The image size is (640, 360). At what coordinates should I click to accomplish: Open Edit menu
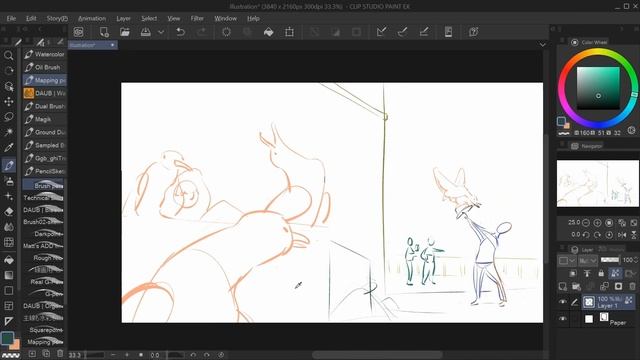(x=31, y=18)
